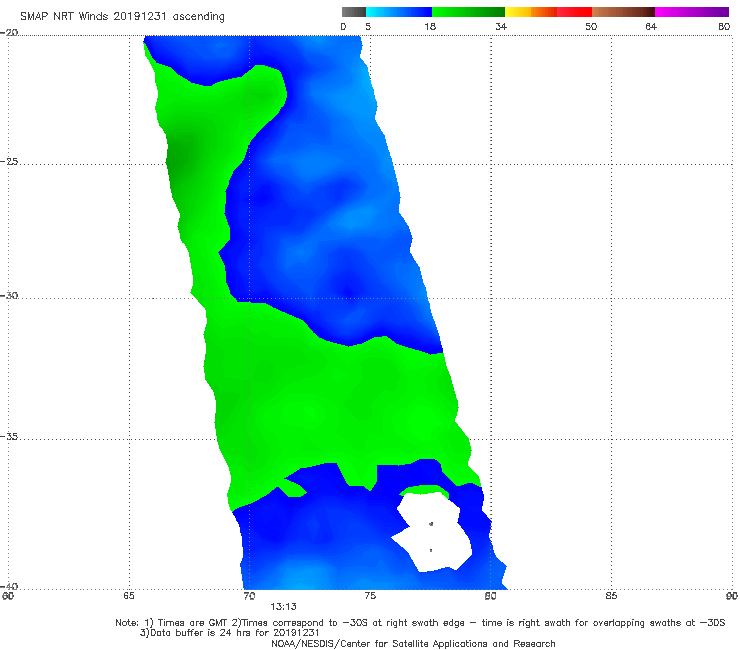
Task: Click the brown segment of the color bar
Action: (x=623, y=12)
